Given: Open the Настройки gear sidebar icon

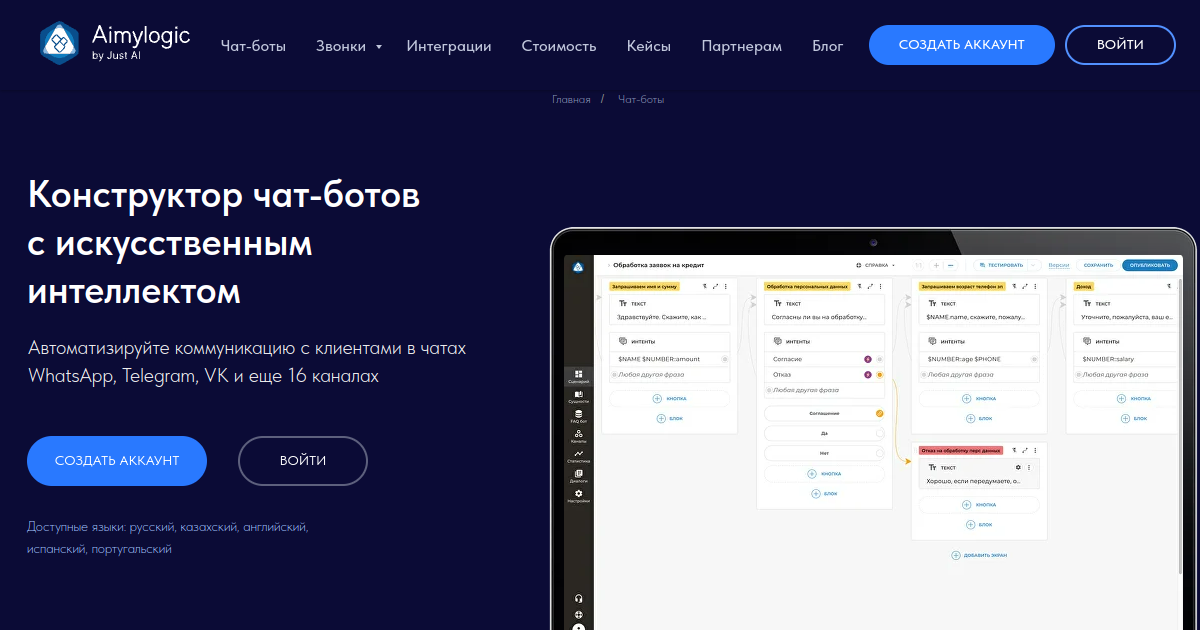Looking at the screenshot, I should pos(578,495).
